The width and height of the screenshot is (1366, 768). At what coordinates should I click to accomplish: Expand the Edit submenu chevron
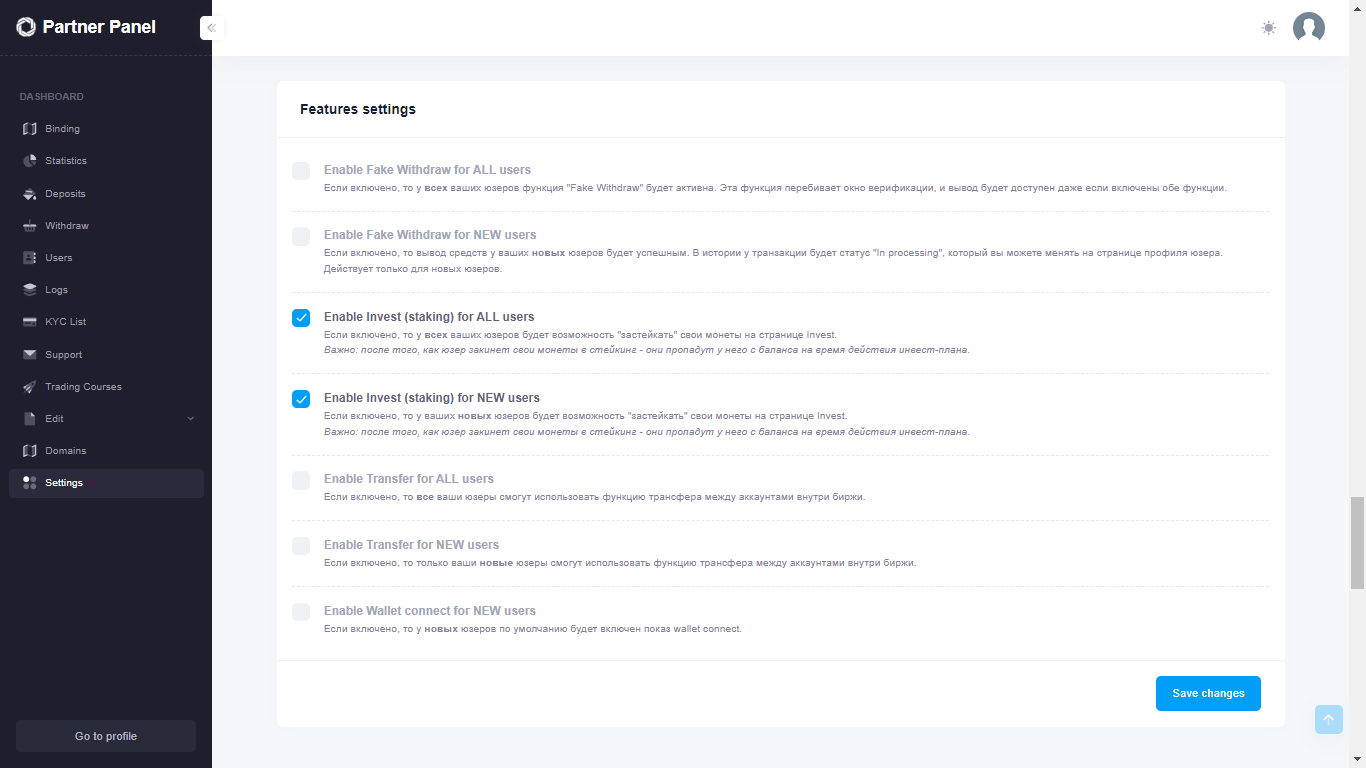(x=191, y=419)
